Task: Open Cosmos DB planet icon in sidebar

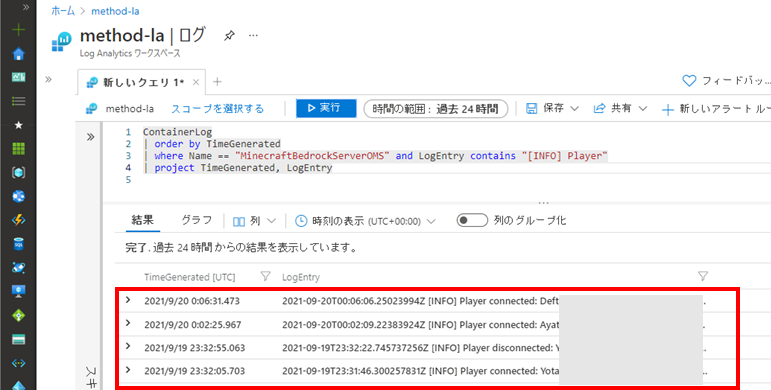Action: (x=18, y=268)
